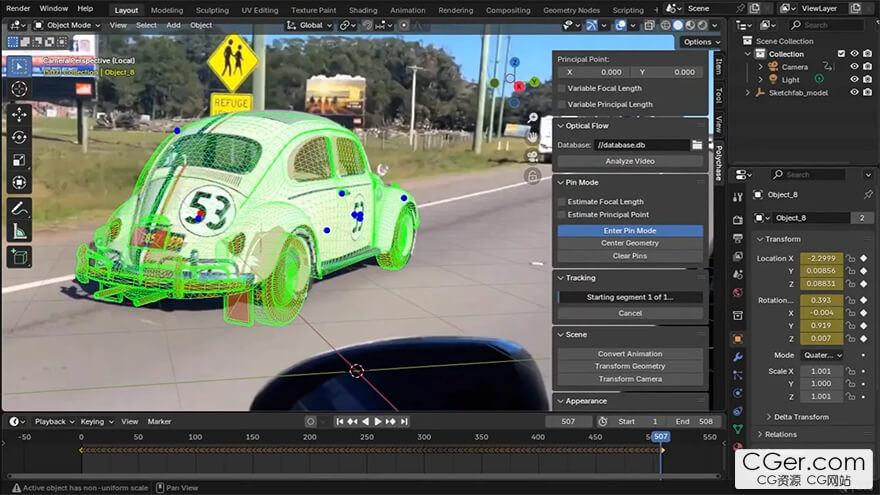Select the Transform tool icon
This screenshot has width=880, height=495.
tap(19, 183)
